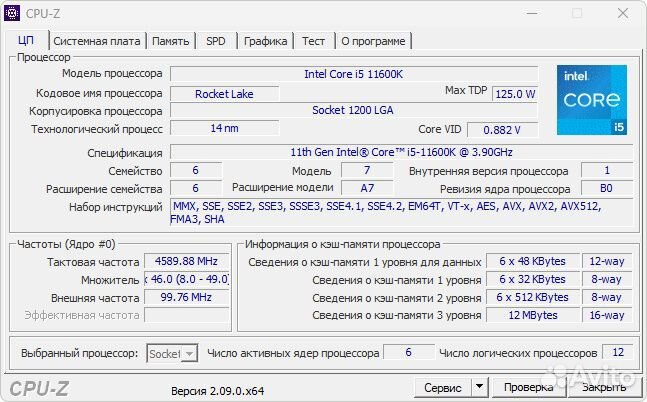
Task: Switch to the Память tab
Action: [x=170, y=41]
